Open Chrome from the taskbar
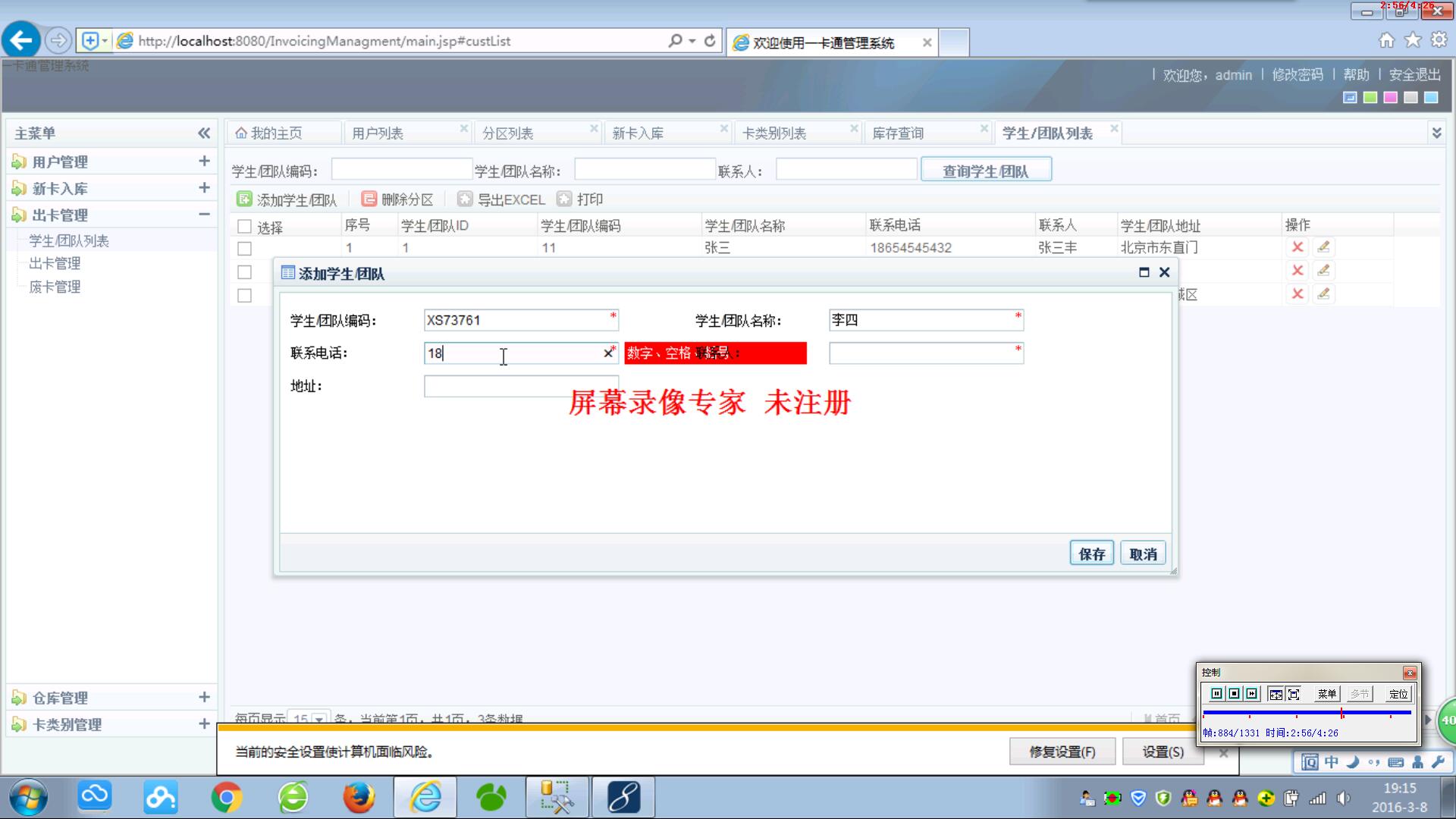This screenshot has width=1456, height=819. [x=226, y=798]
